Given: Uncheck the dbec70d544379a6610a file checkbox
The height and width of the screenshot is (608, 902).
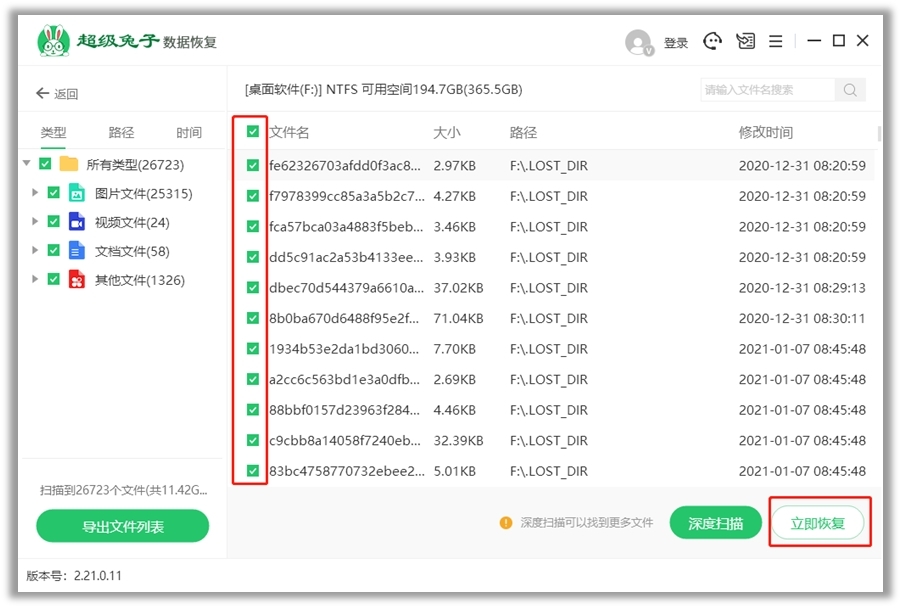Looking at the screenshot, I should tap(253, 288).
